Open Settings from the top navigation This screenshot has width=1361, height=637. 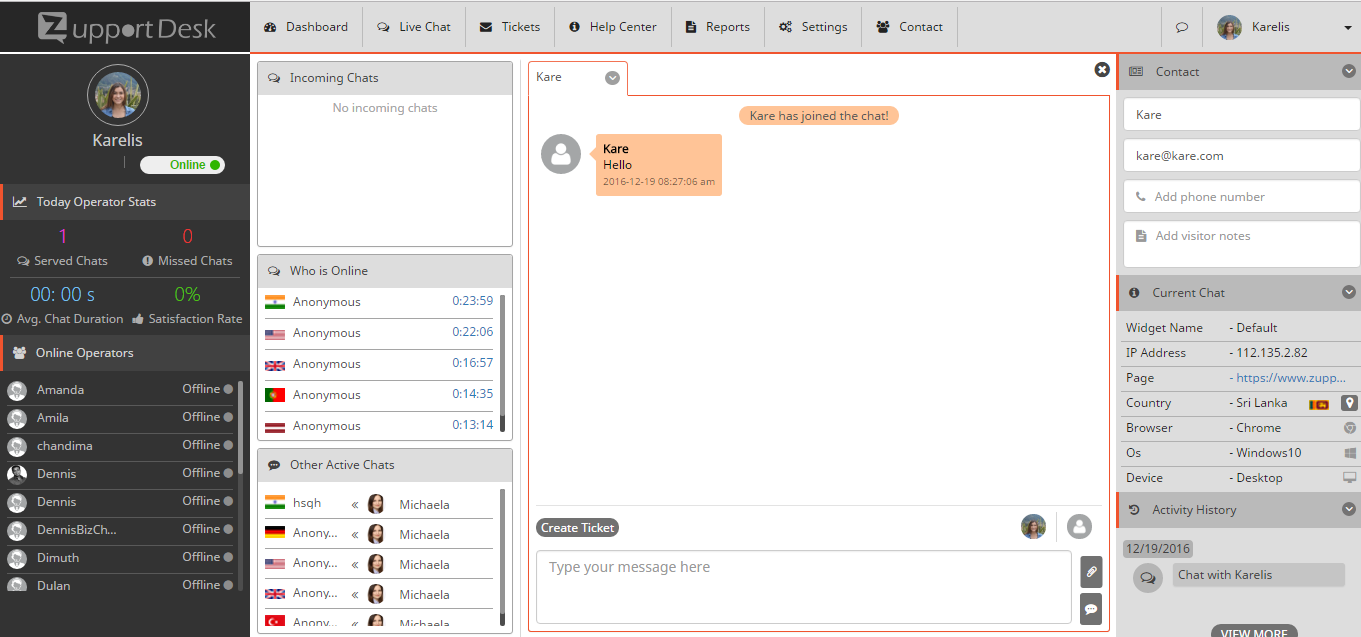(813, 27)
